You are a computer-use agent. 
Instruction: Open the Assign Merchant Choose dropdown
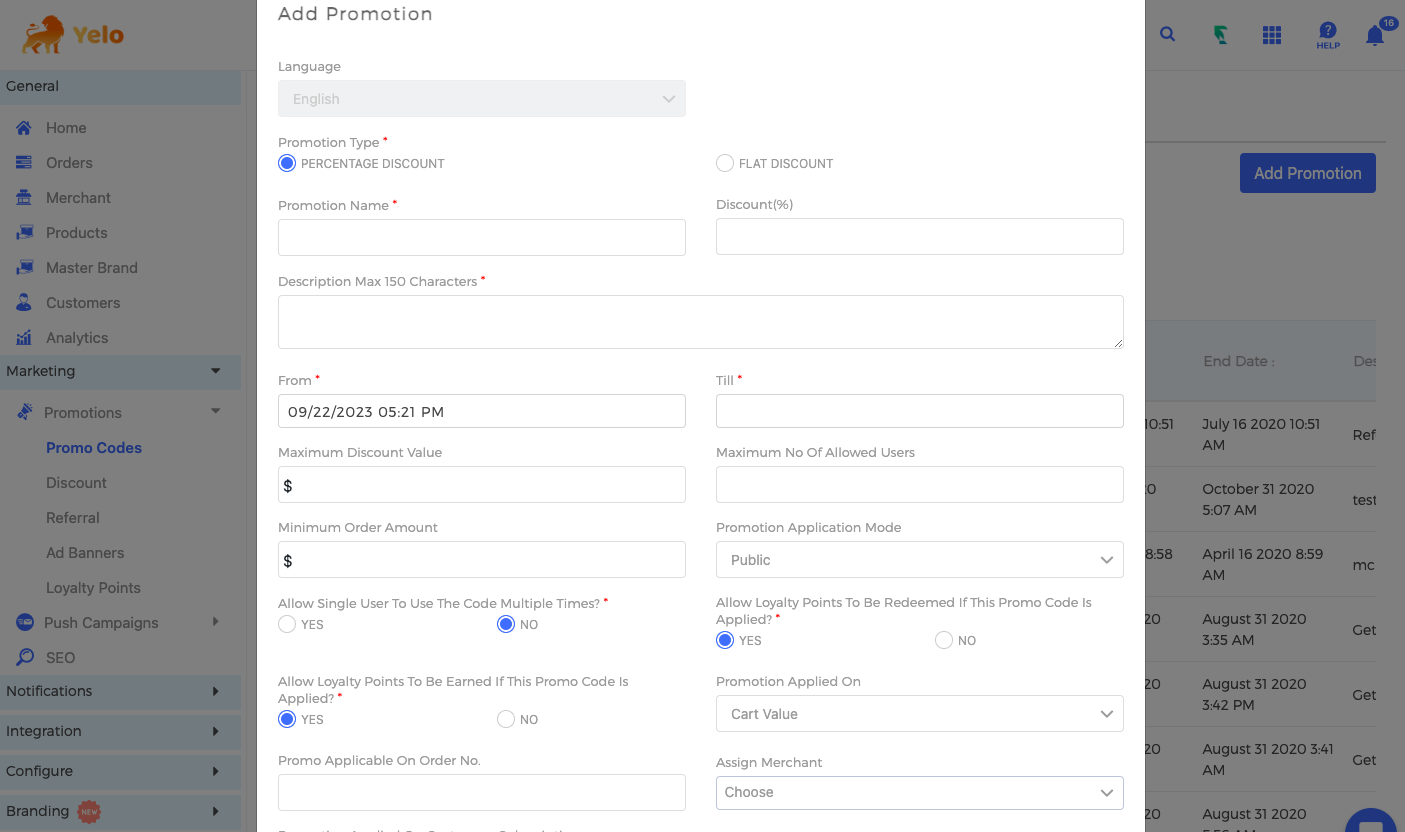[919, 792]
